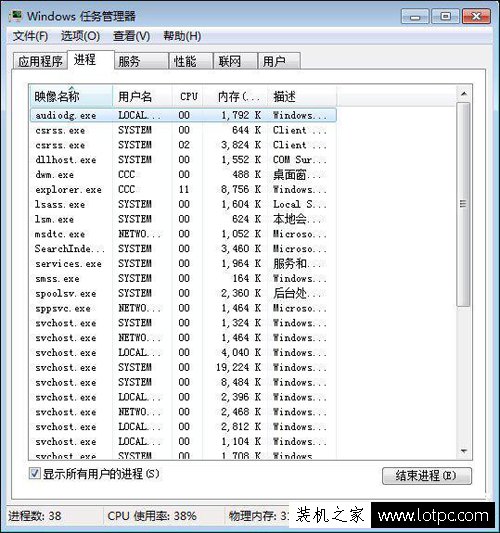Click the vertical scrollbar thumb
The height and width of the screenshot is (533, 500).
tap(464, 204)
